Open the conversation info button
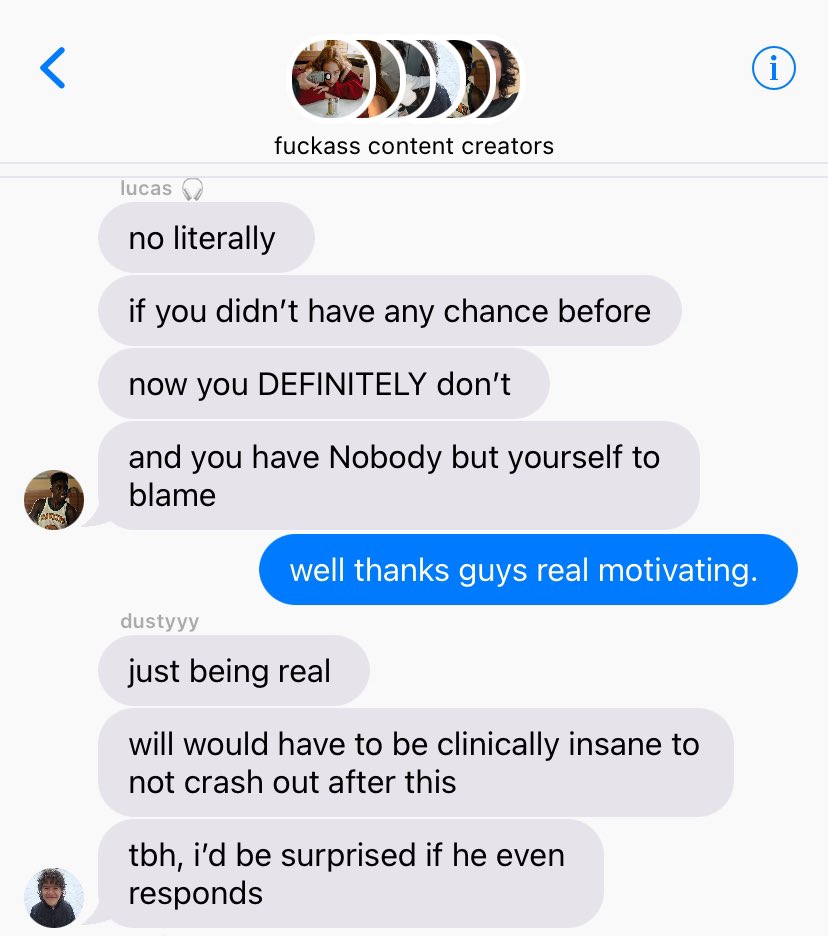Viewport: 828px width, 936px height. 773,68
